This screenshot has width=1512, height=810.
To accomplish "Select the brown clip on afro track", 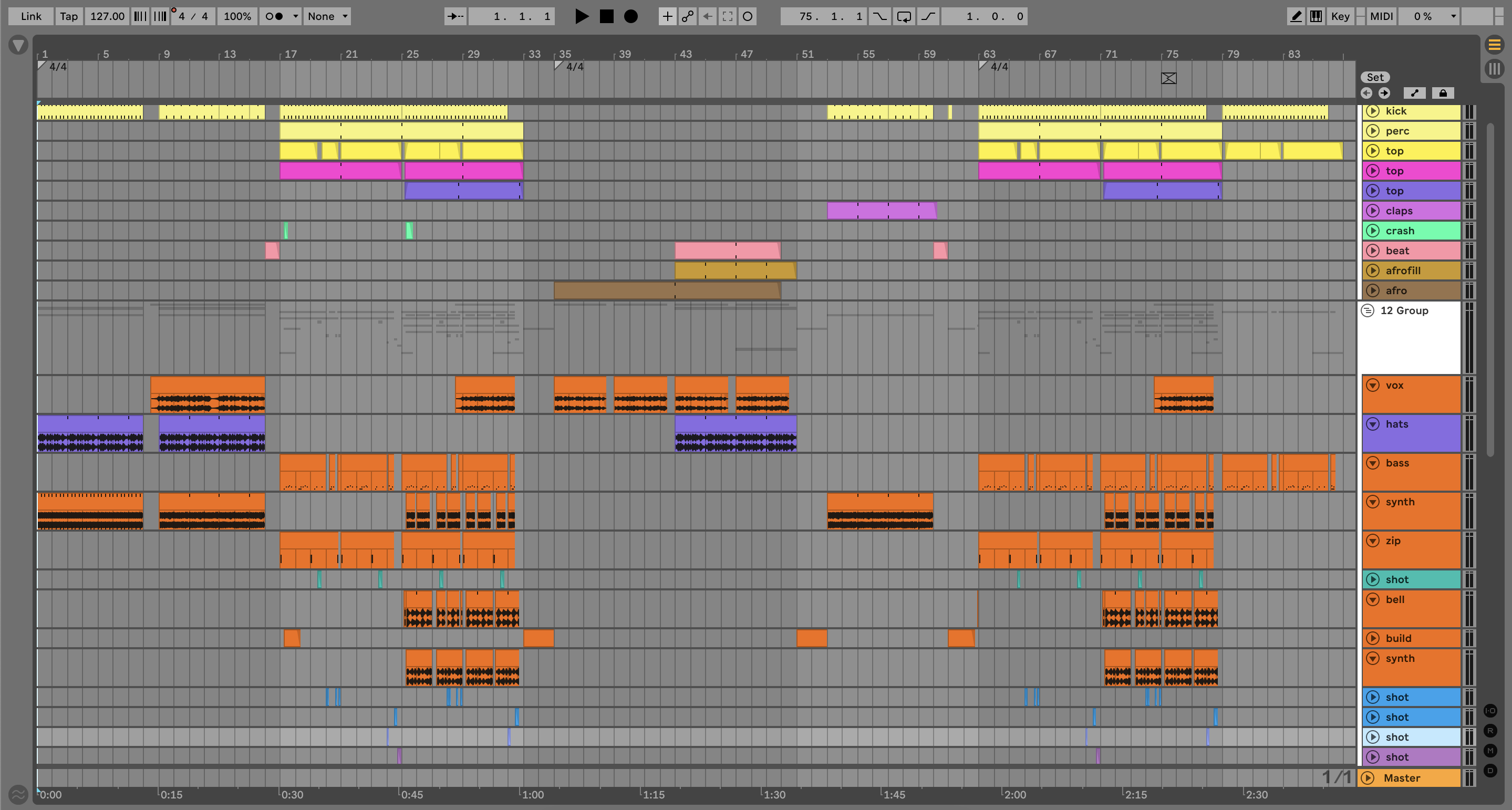I will (x=667, y=290).
